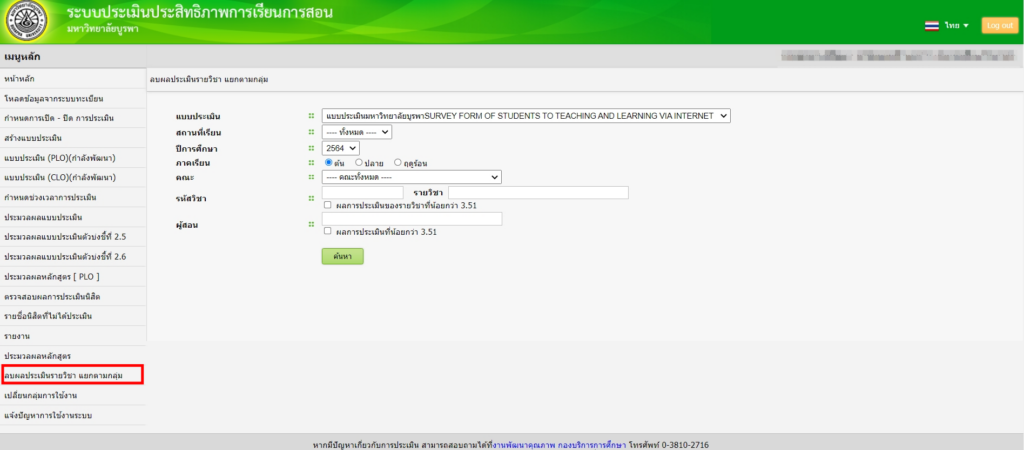Click the Thai flag language icon
Viewport: 1024px width, 450px height.
pyautogui.click(x=931, y=25)
